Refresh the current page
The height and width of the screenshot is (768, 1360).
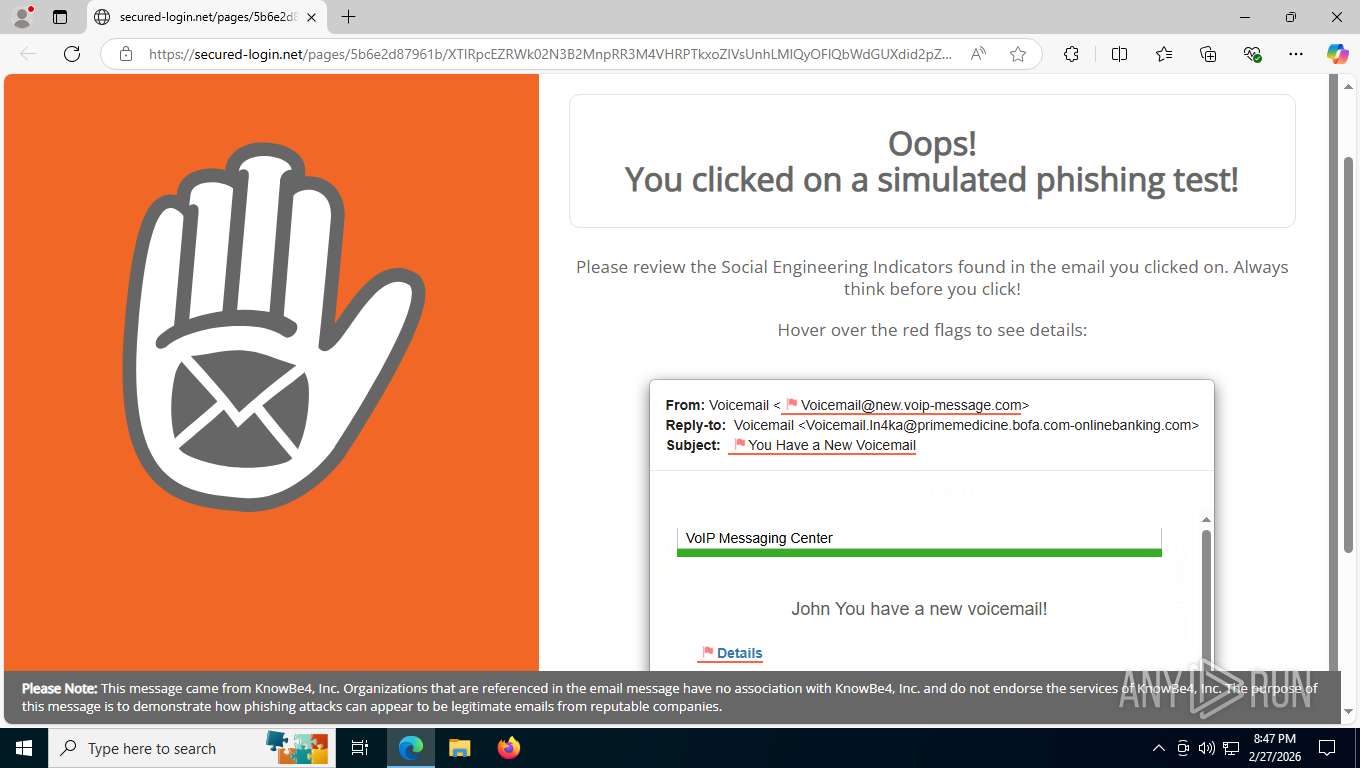pos(72,54)
